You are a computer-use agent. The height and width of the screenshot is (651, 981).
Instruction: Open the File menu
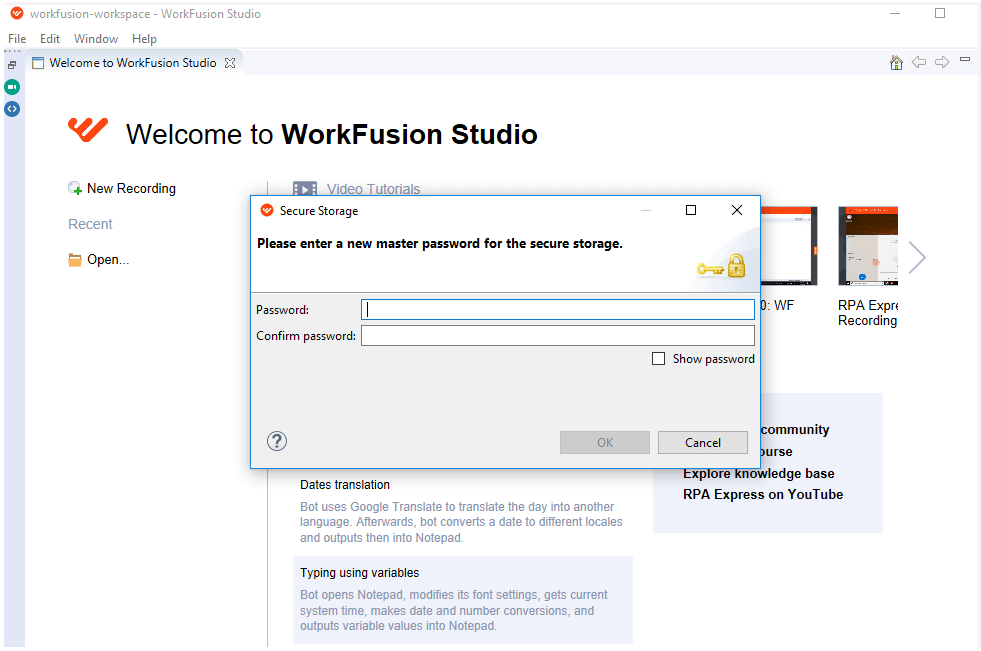pyautogui.click(x=17, y=39)
